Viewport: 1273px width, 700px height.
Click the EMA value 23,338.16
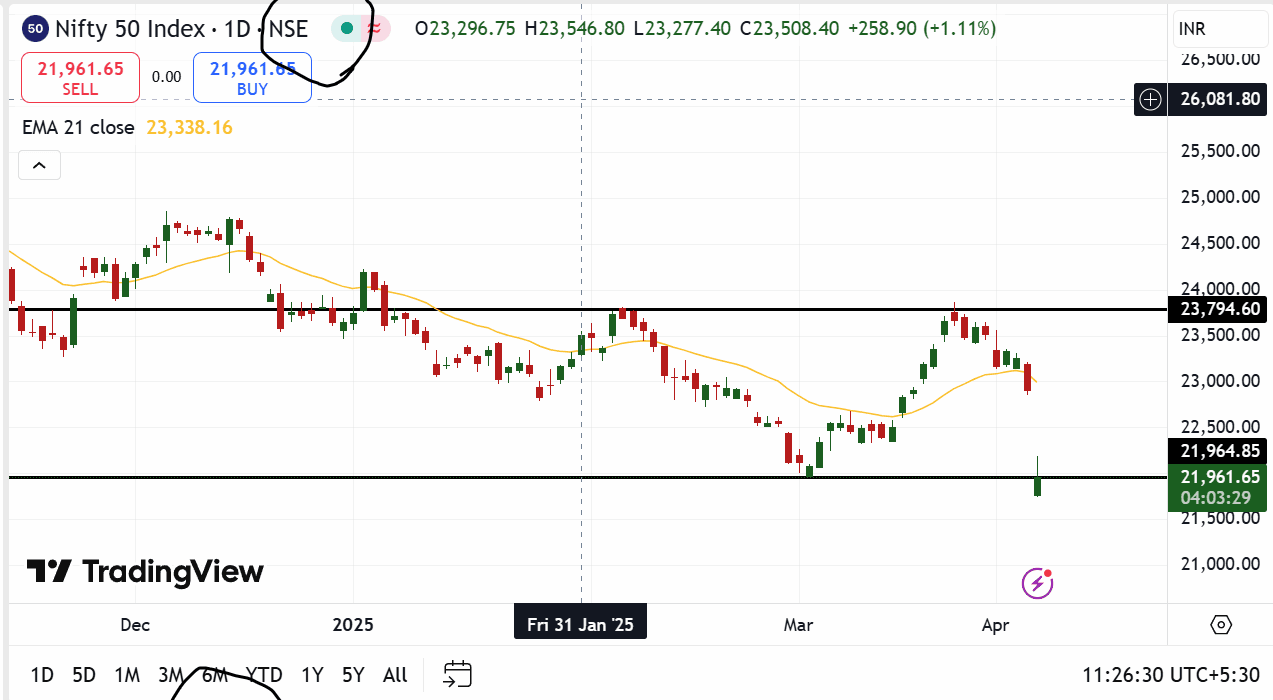click(189, 127)
